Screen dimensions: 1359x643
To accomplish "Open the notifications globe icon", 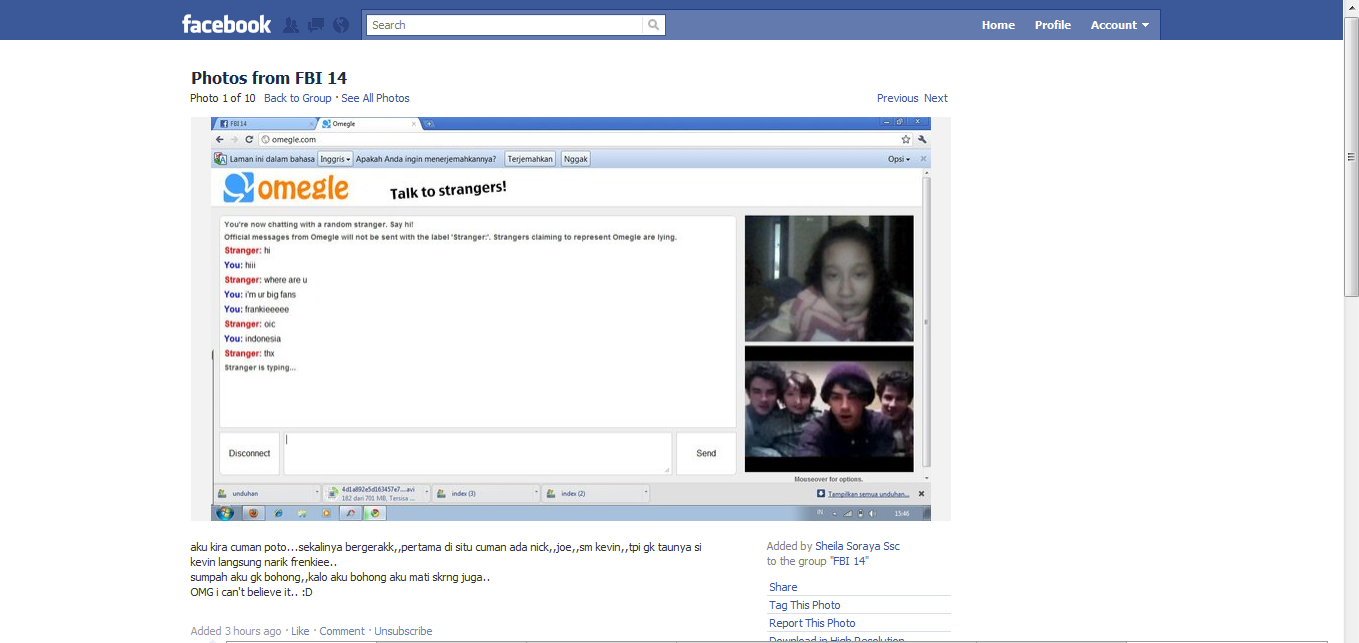I will [341, 25].
